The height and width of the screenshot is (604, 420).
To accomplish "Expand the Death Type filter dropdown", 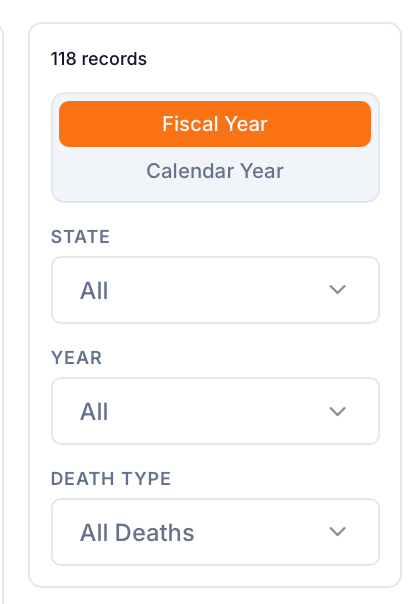I will tap(215, 532).
